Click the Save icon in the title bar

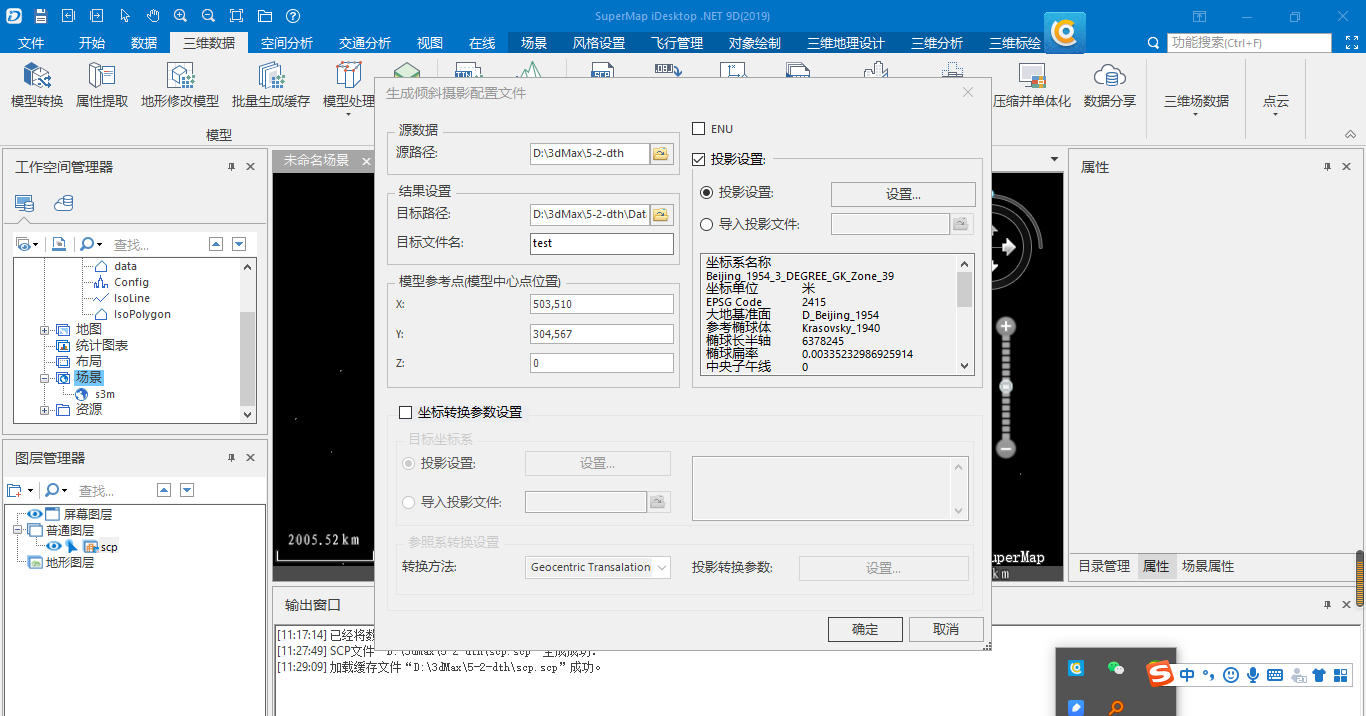(40, 16)
